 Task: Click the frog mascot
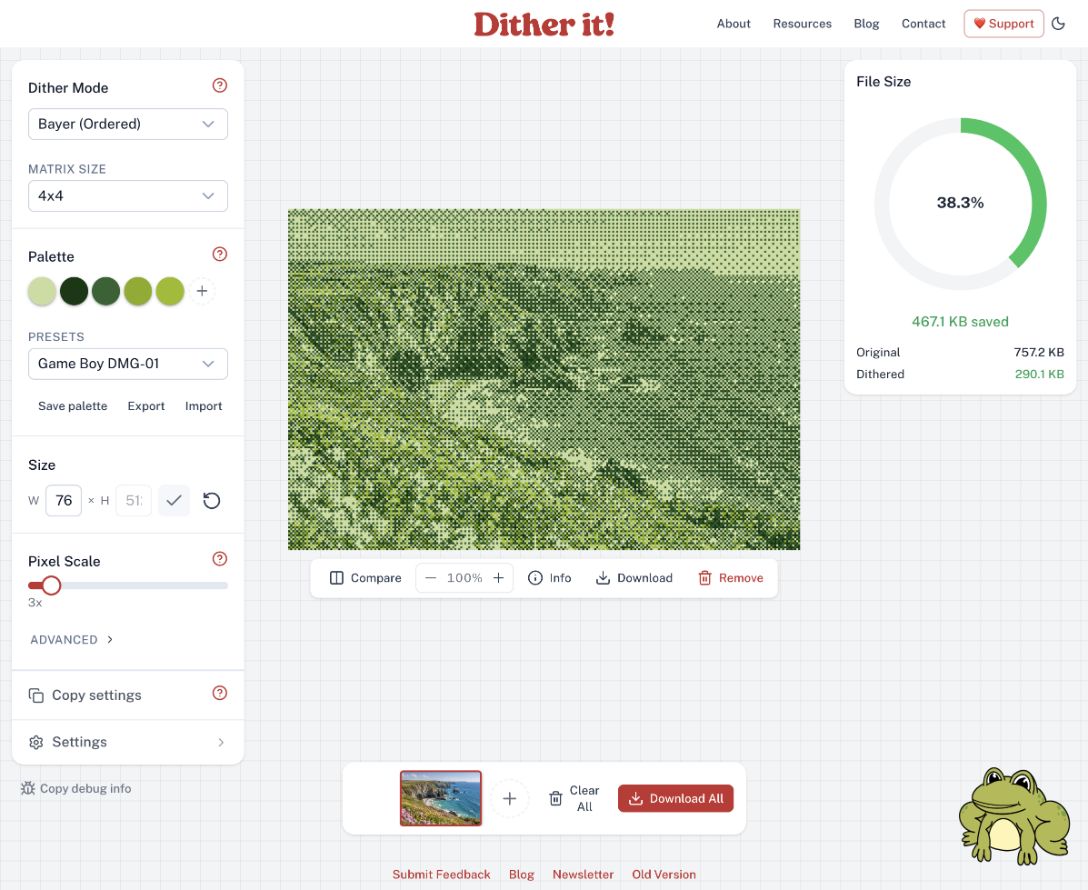pos(1014,816)
